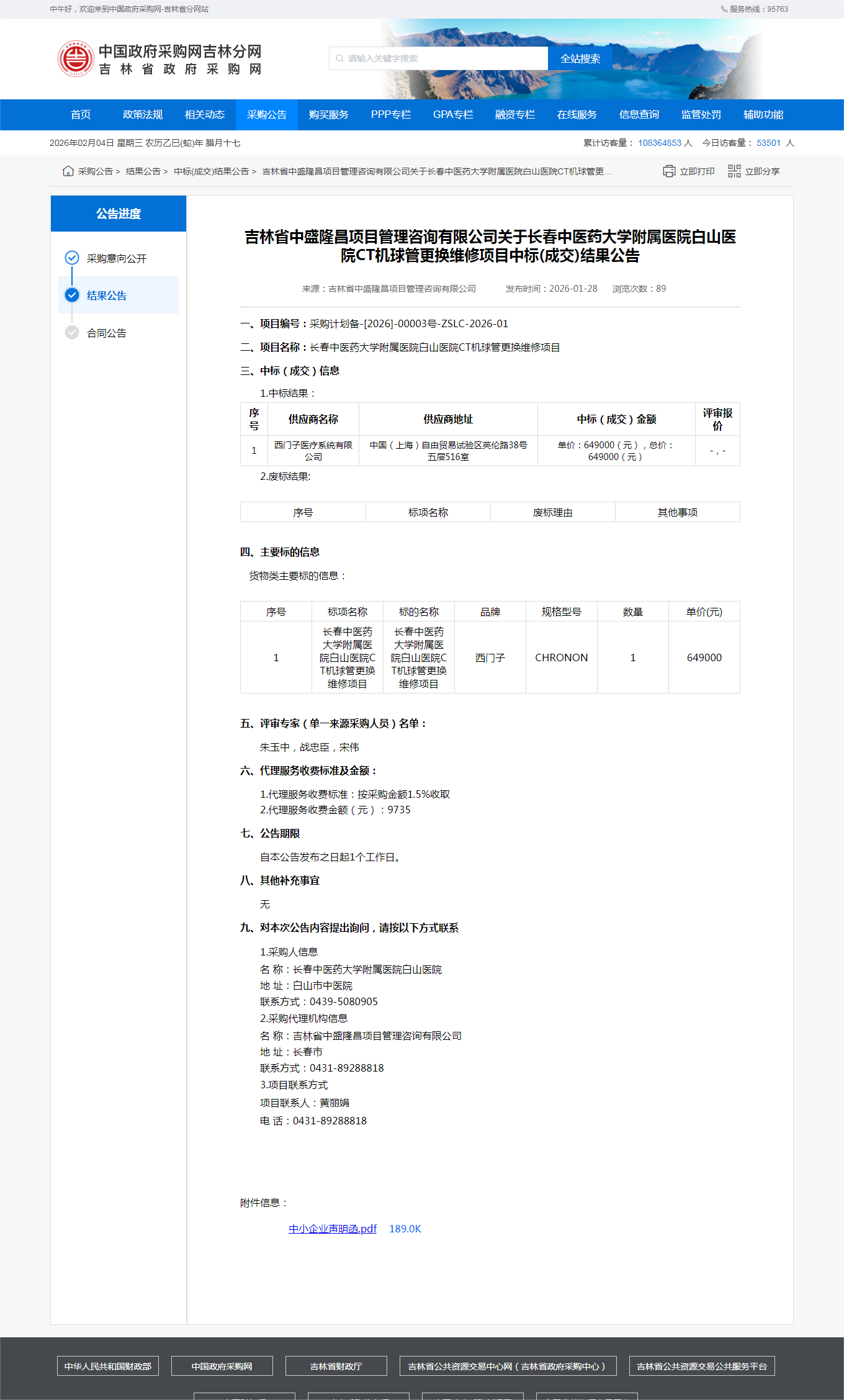Click the home icon in breadcrumb
Viewport: 844px width, 1400px height.
[x=68, y=171]
